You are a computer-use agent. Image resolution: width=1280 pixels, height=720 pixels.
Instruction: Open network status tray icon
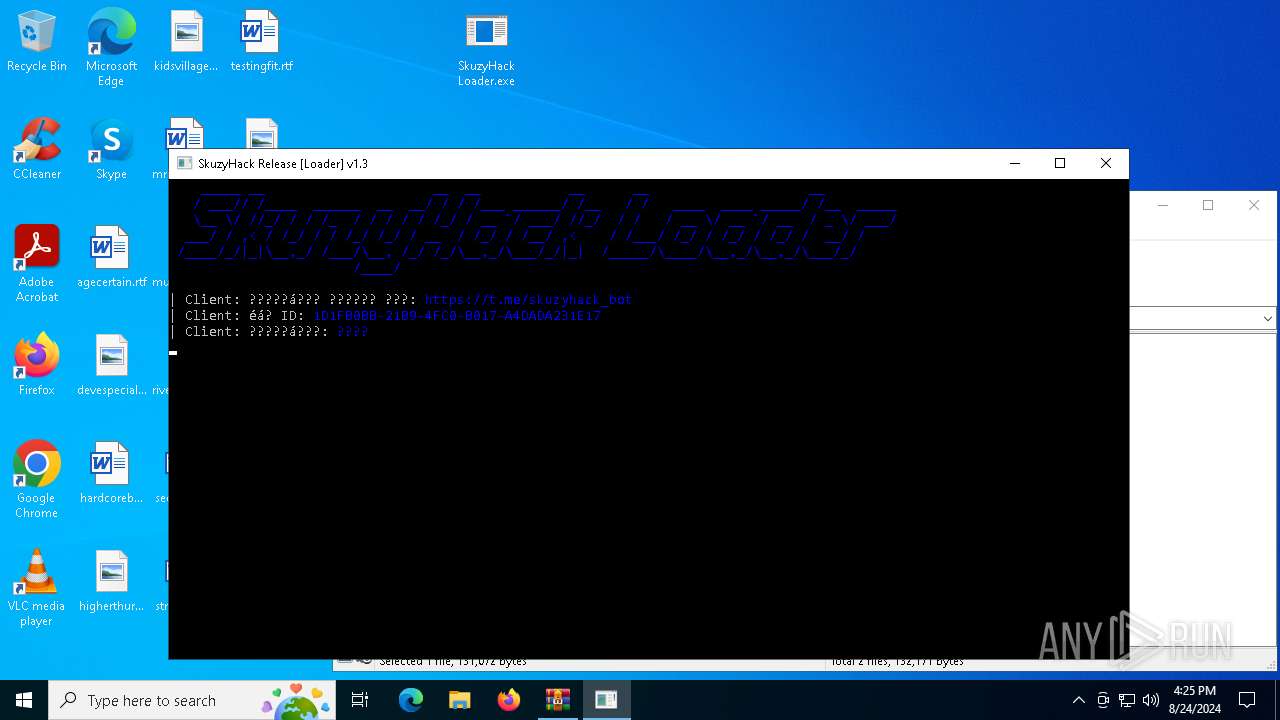point(1127,700)
